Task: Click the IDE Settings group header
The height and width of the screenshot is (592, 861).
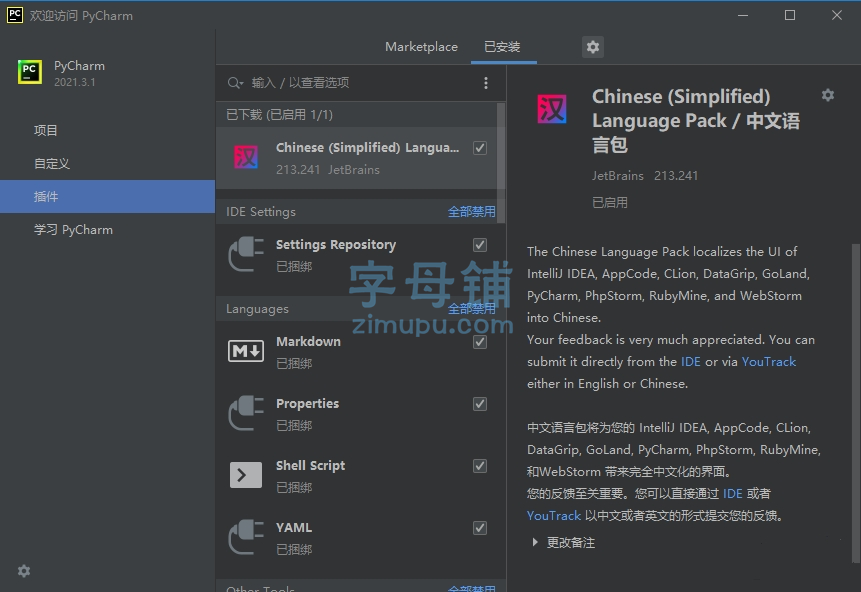Action: pyautogui.click(x=261, y=212)
